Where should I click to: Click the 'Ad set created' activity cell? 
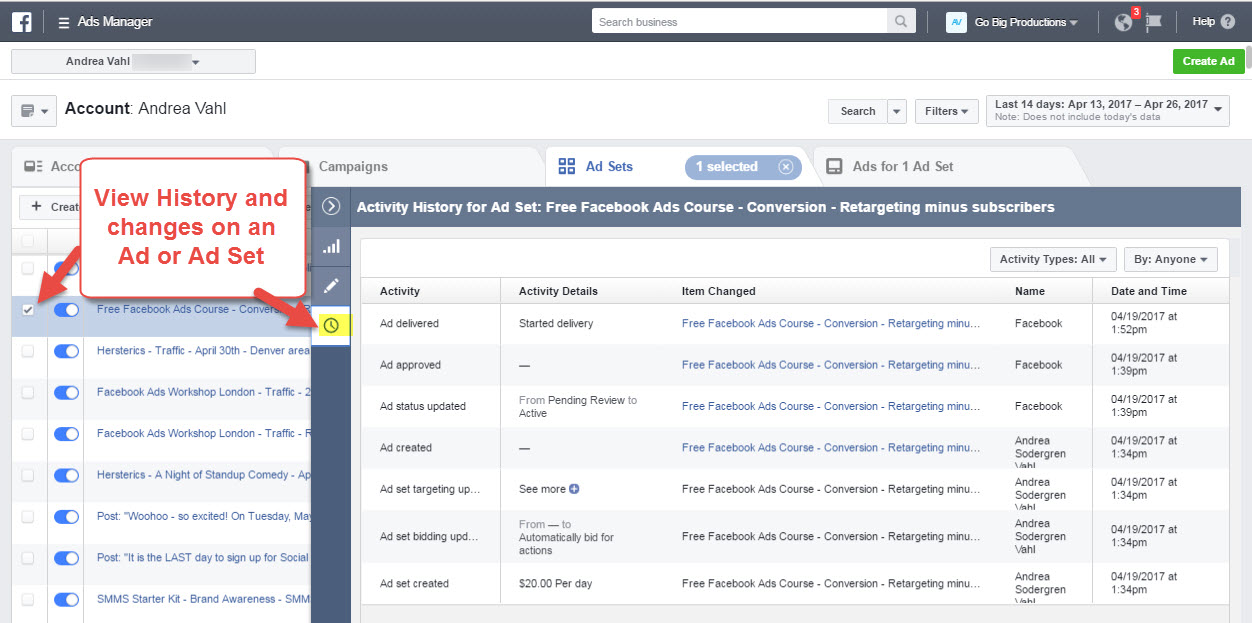(x=414, y=584)
